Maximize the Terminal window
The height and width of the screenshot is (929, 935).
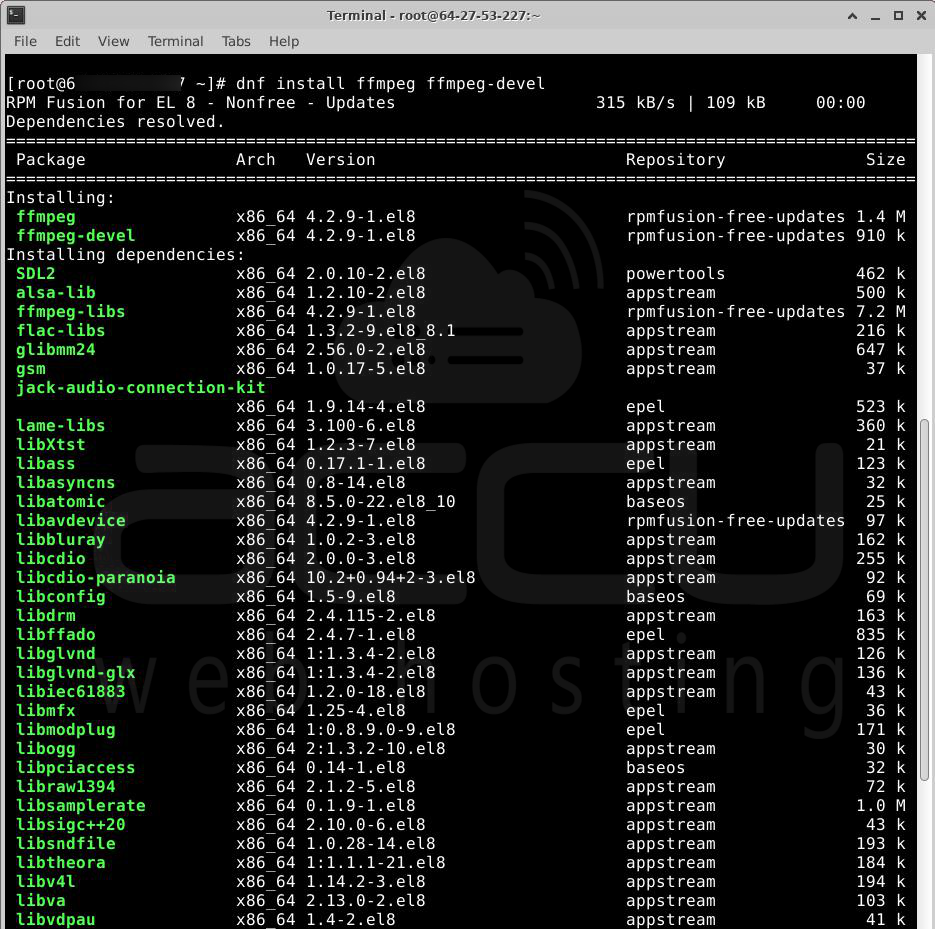click(898, 16)
